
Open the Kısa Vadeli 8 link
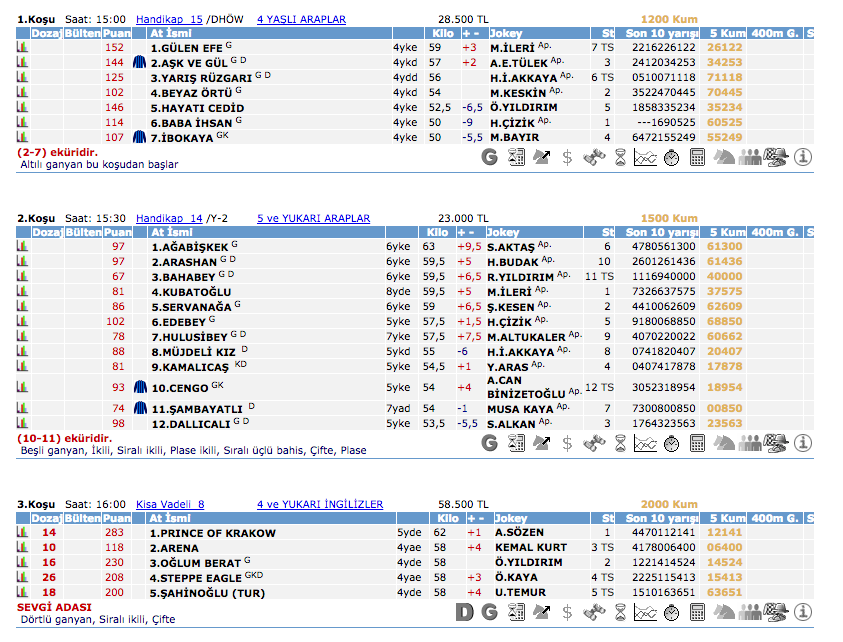(170, 505)
